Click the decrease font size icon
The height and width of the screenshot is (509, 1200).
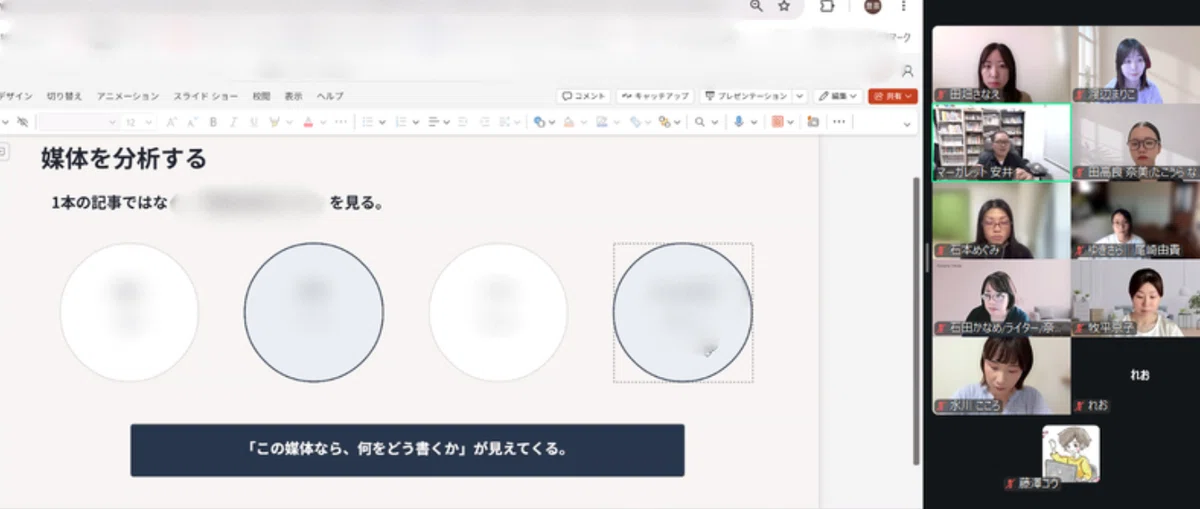click(x=192, y=122)
